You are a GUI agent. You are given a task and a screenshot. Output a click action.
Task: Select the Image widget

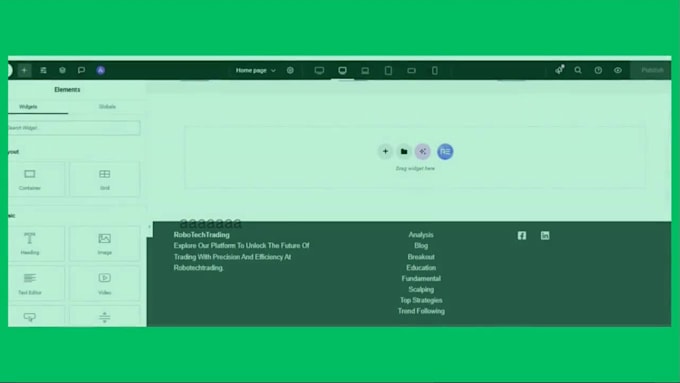pos(105,243)
